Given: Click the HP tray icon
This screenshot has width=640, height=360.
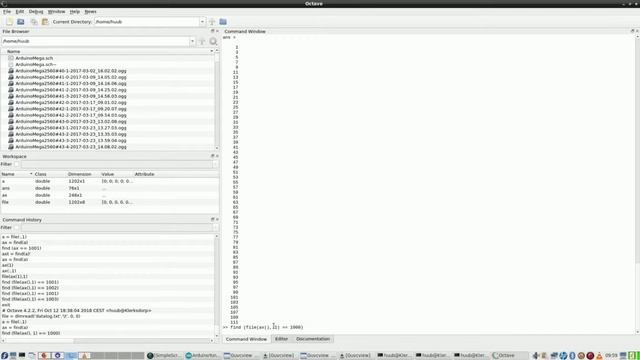Looking at the screenshot, I should click(563, 356).
